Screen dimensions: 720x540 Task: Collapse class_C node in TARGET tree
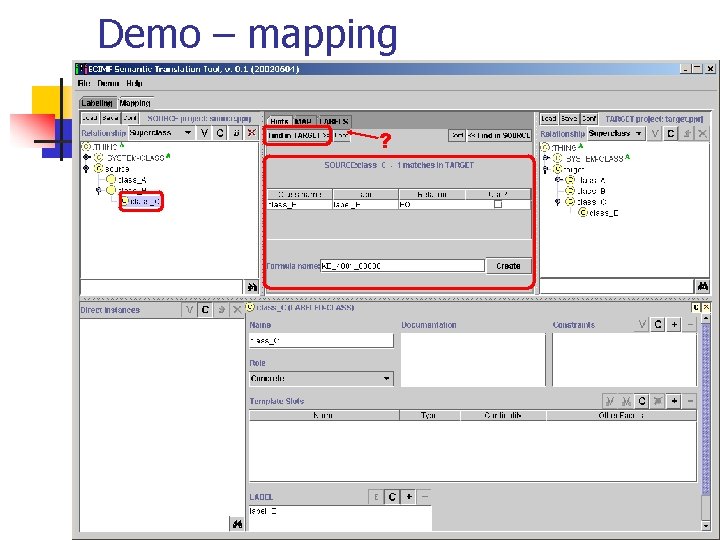[557, 202]
